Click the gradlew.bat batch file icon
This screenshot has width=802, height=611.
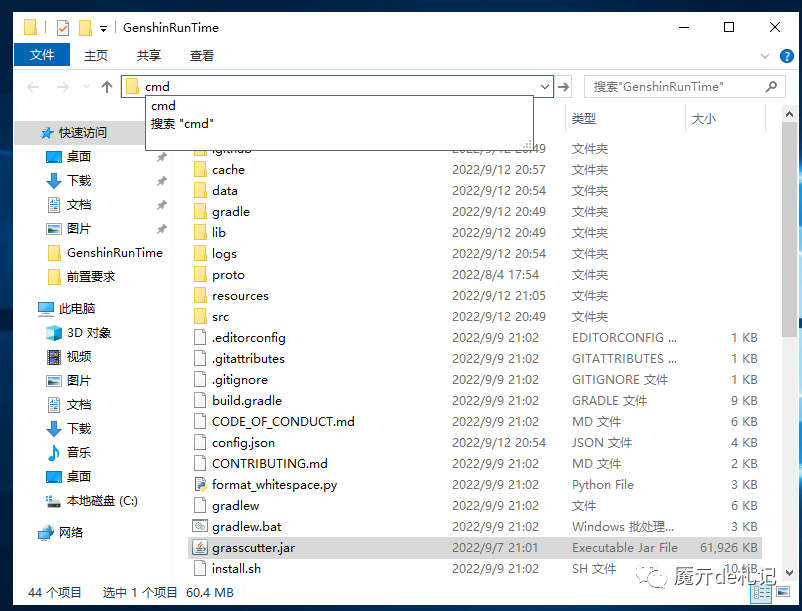tap(199, 526)
